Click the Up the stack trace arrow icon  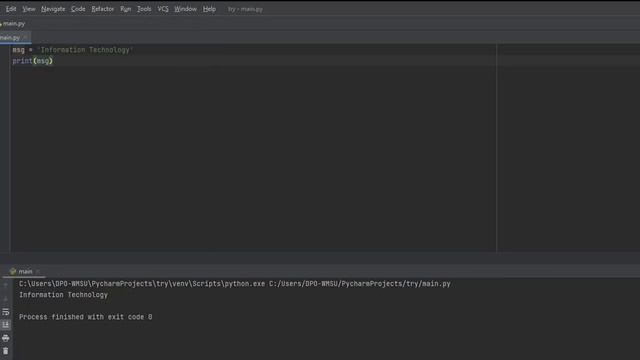point(6,285)
